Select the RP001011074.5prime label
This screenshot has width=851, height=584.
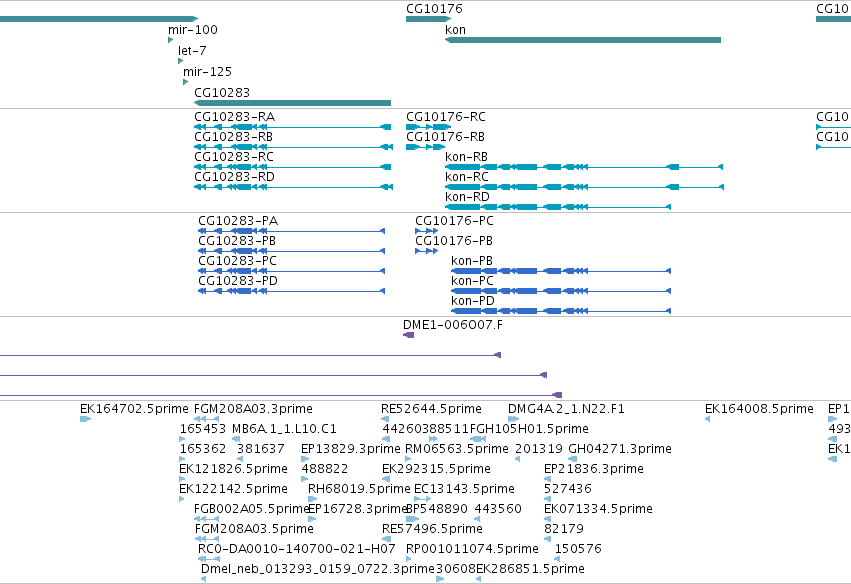point(472,549)
